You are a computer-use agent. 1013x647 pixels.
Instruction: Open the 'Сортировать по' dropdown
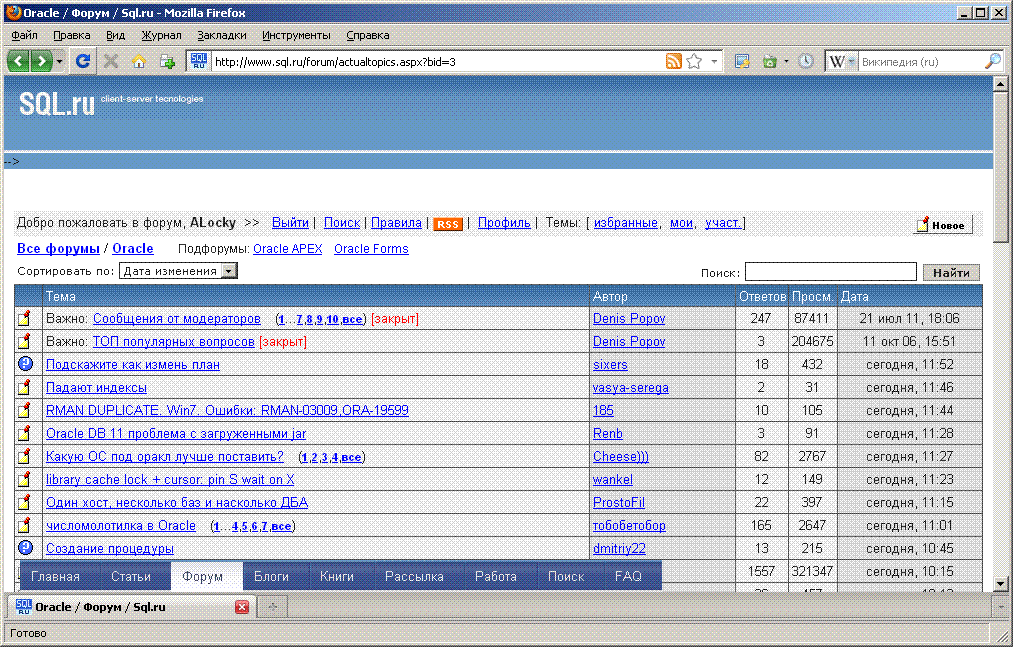[x=178, y=271]
